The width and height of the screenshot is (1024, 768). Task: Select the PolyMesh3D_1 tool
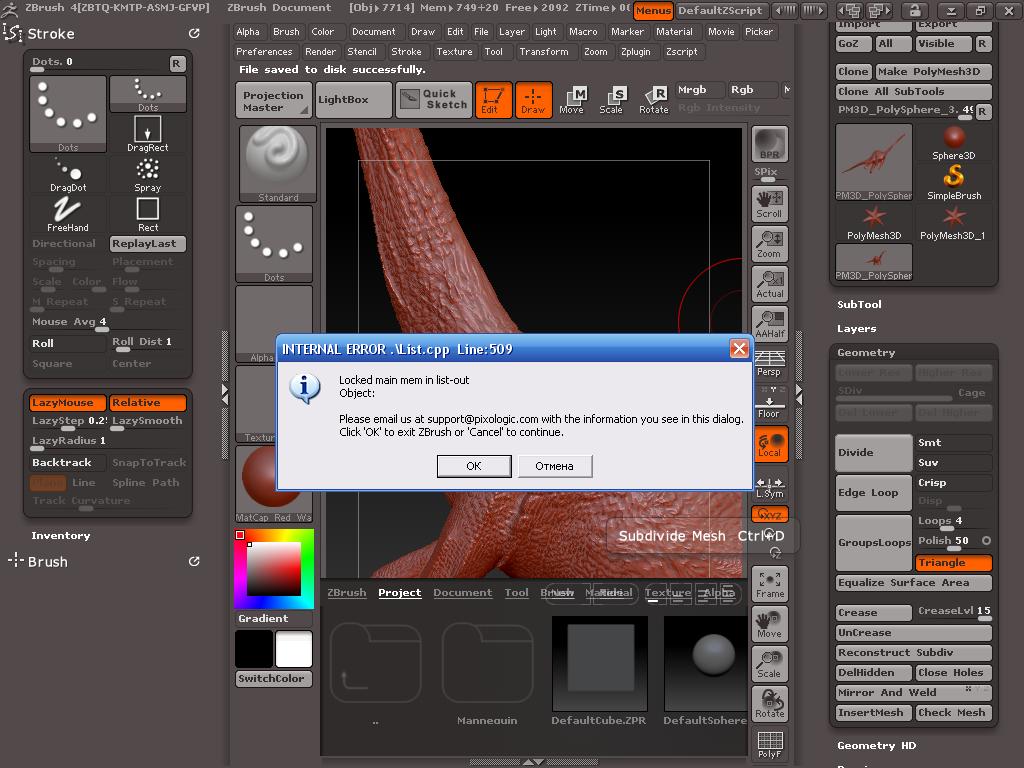click(953, 223)
